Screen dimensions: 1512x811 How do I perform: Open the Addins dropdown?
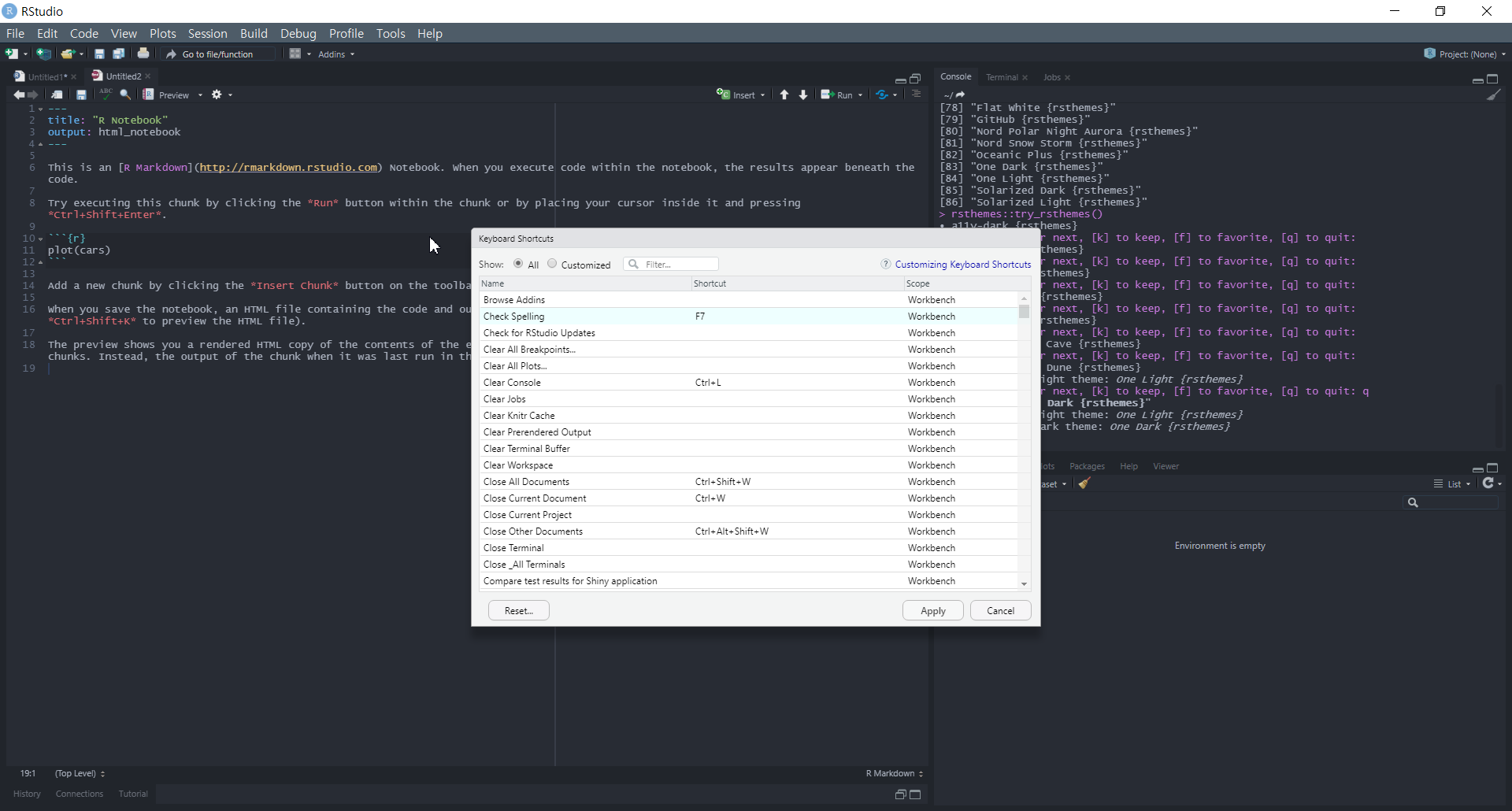pyautogui.click(x=336, y=54)
